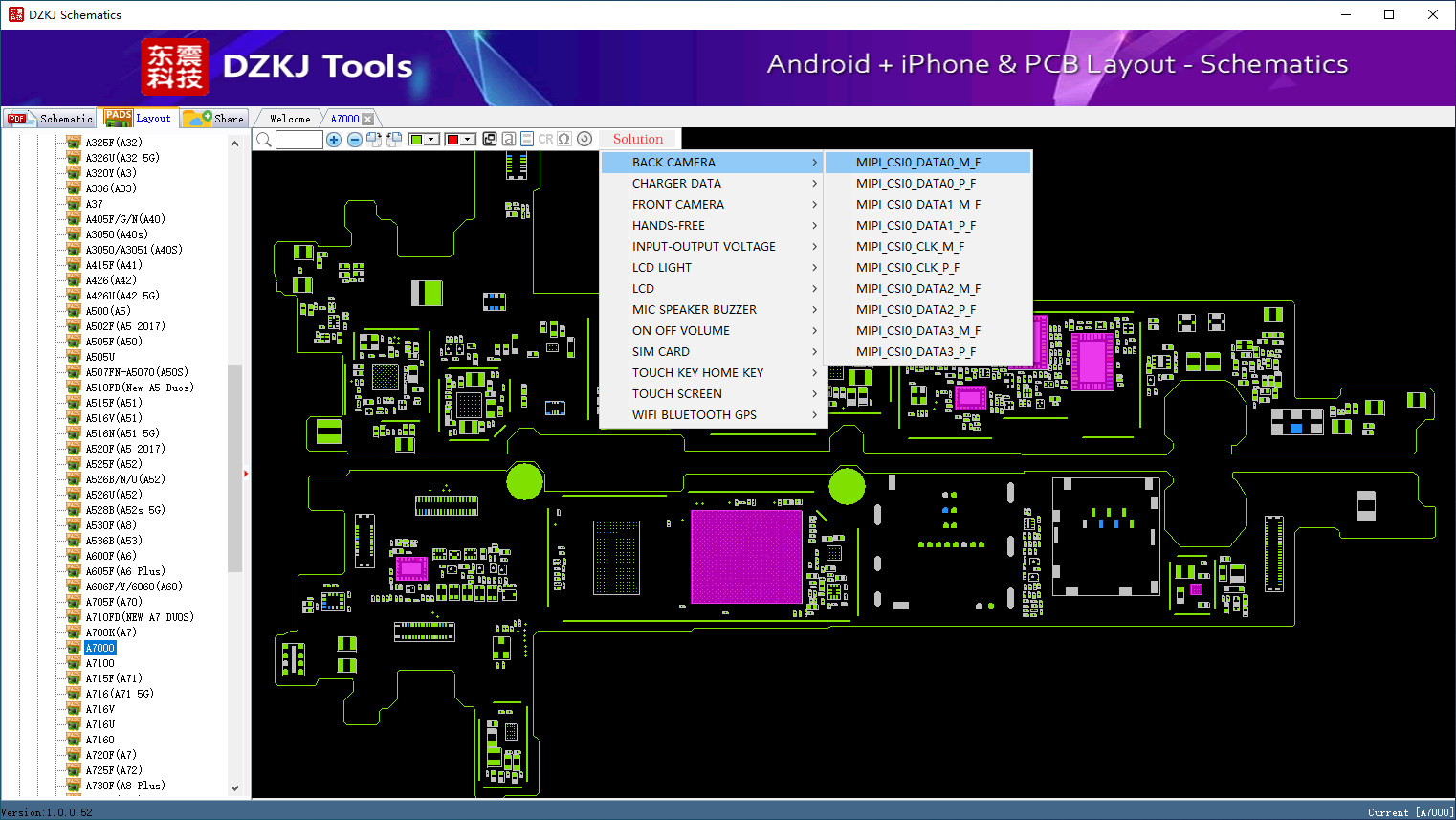
Task: Click the model list scroll-up arrow
Action: point(234,144)
